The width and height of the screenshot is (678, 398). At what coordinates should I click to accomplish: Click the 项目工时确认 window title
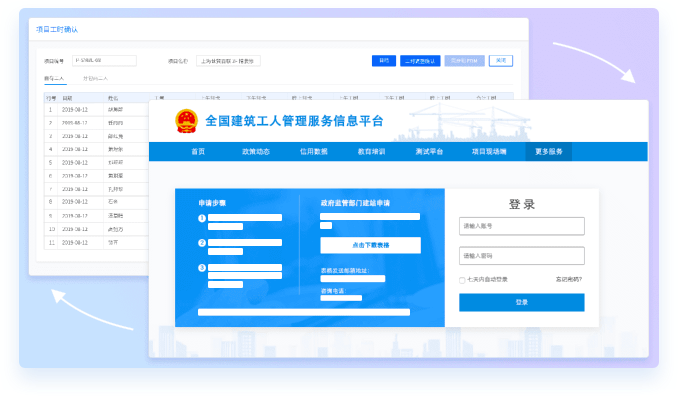[x=57, y=29]
